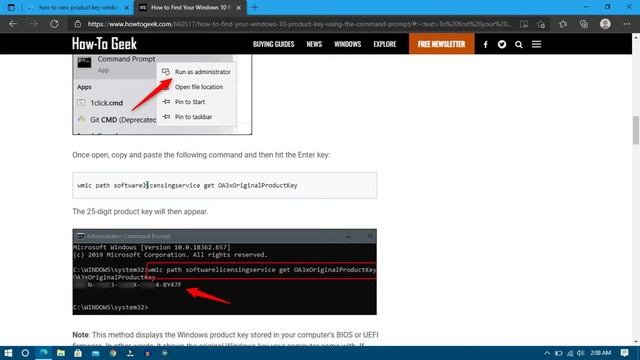
Task: Subscribe via Free Newsletter button
Action: coord(442,44)
